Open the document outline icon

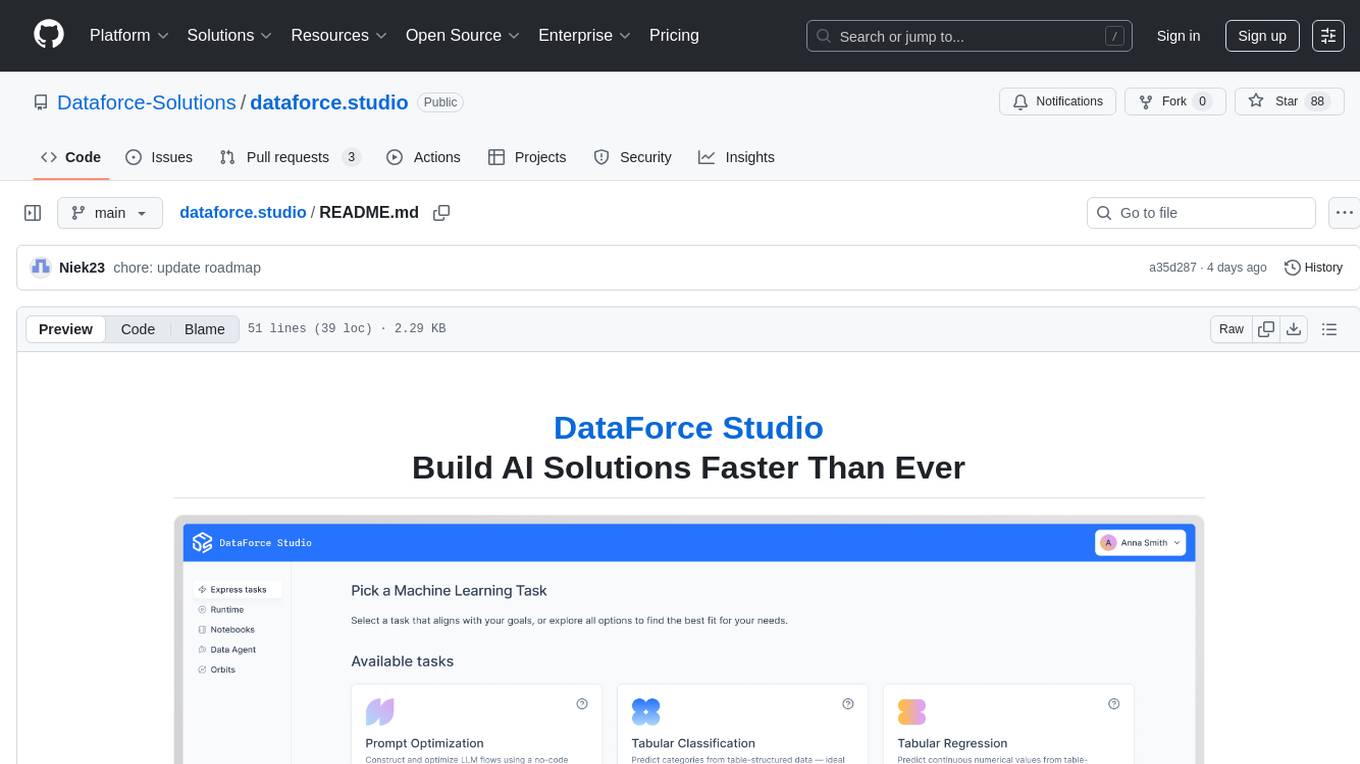1329,329
